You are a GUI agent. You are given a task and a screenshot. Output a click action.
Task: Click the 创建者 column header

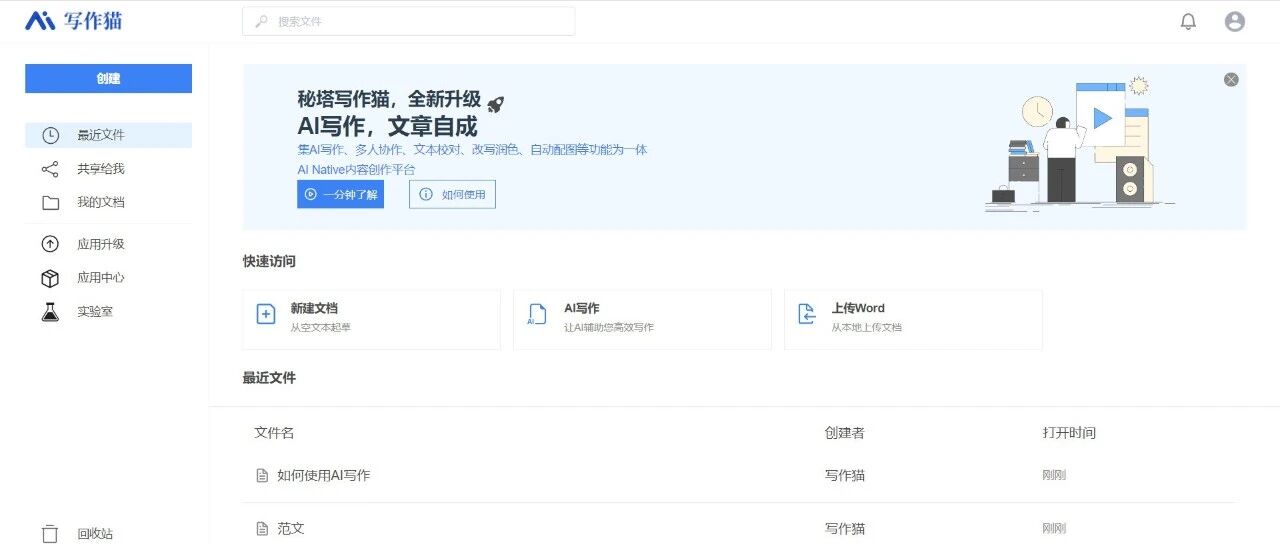pyautogui.click(x=845, y=433)
